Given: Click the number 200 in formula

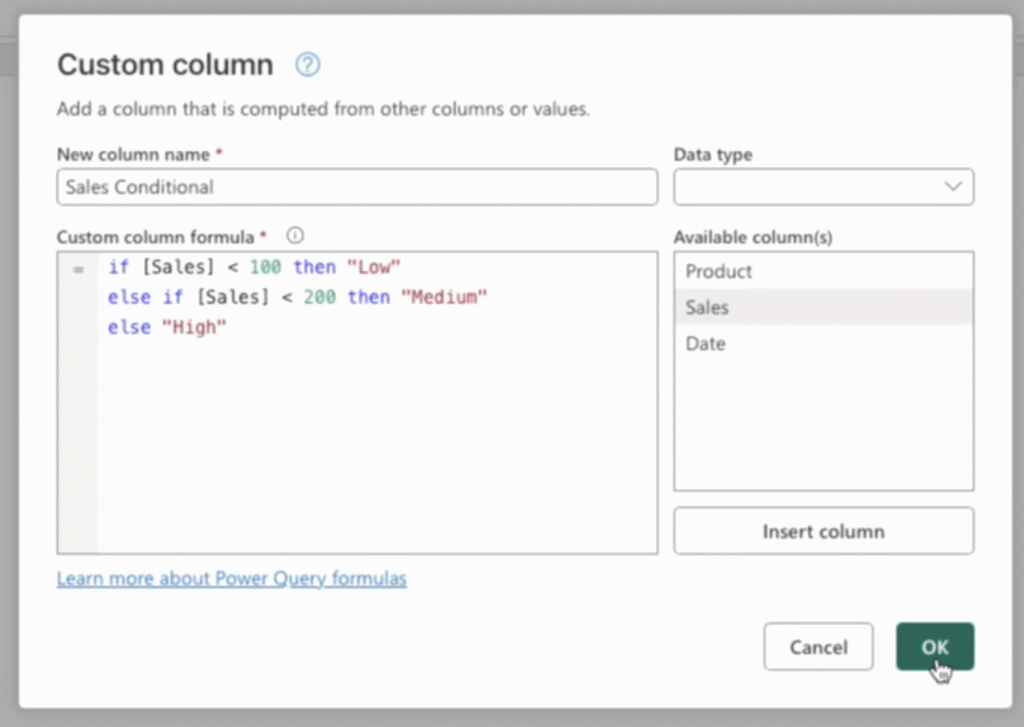Looking at the screenshot, I should [x=320, y=297].
